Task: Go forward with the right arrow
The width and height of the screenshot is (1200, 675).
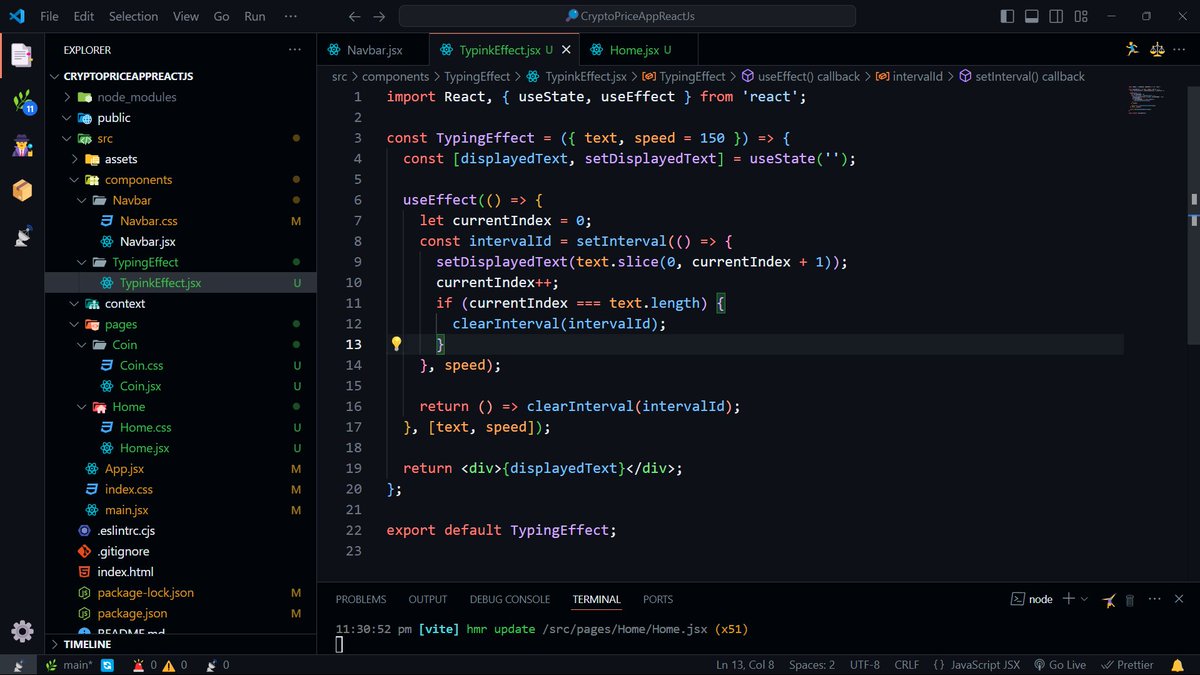Action: click(x=379, y=16)
